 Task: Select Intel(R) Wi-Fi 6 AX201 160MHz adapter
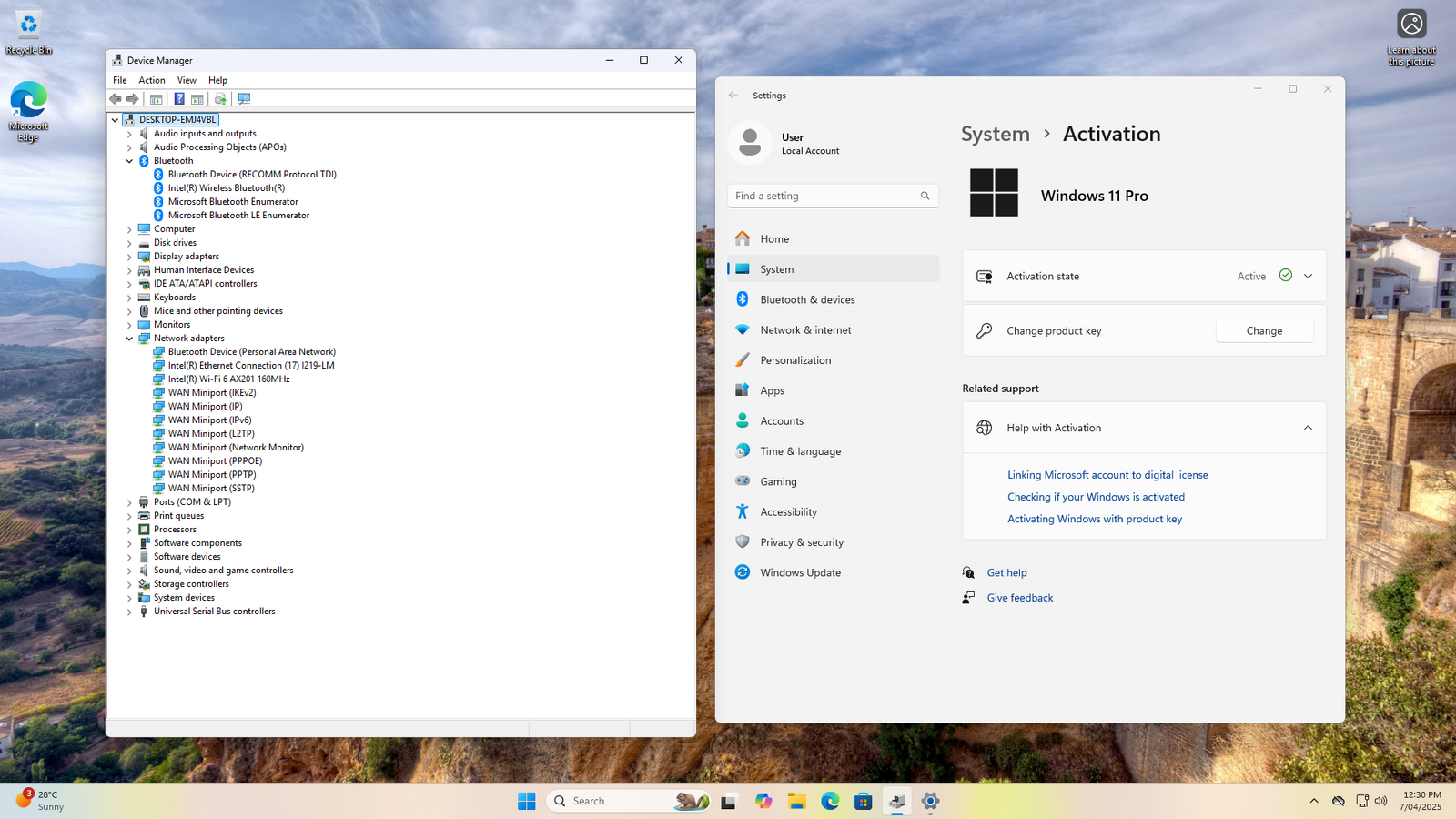(228, 379)
